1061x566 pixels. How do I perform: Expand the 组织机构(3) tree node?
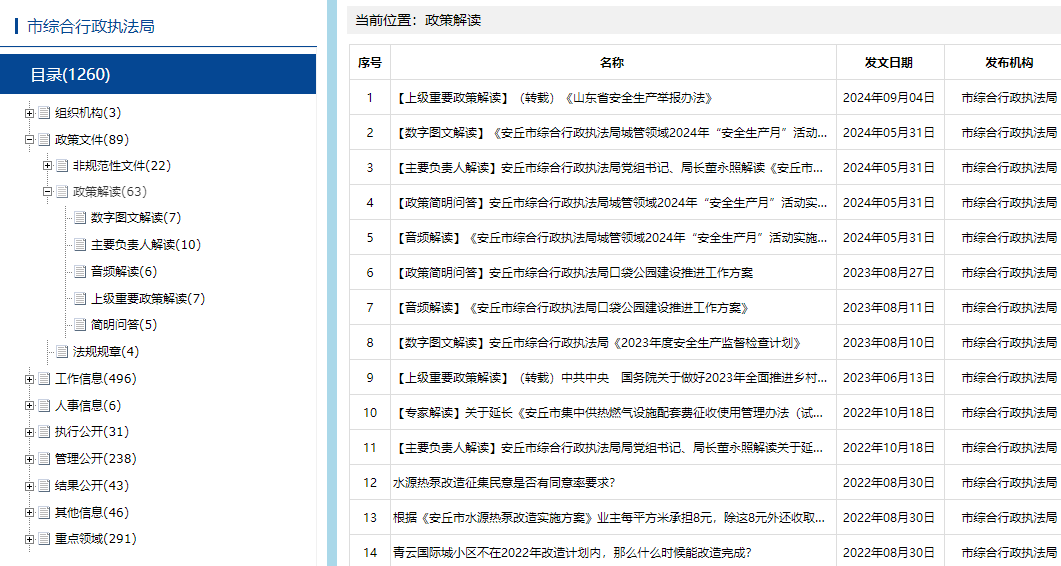coord(29,113)
